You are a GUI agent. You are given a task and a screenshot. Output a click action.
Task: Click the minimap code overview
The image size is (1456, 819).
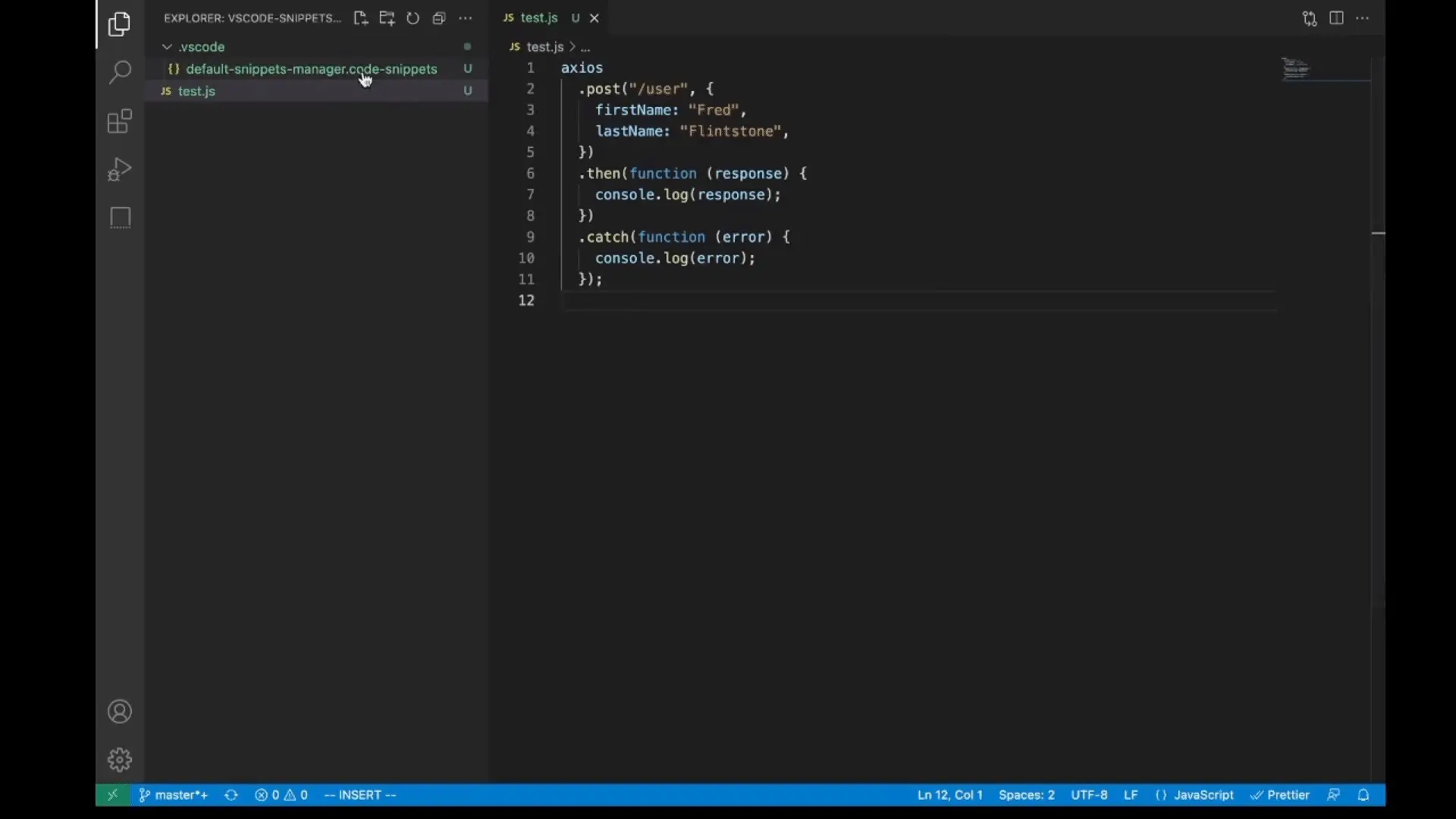click(x=1295, y=69)
